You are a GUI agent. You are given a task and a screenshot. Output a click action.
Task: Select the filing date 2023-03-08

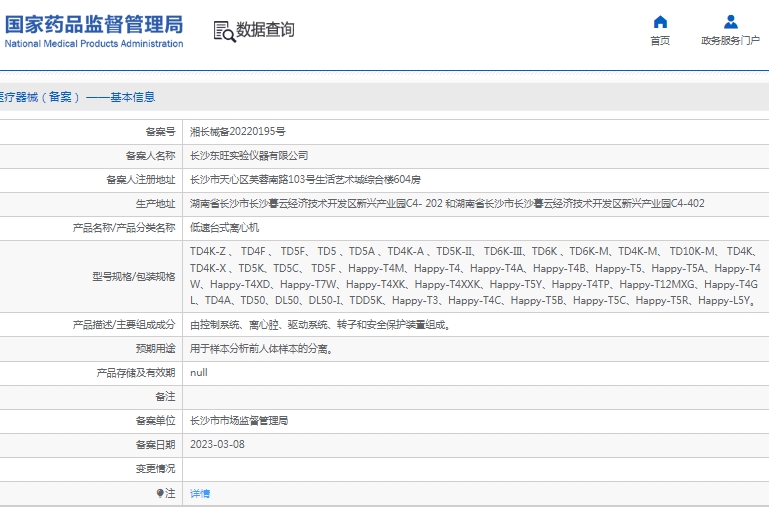pos(217,444)
